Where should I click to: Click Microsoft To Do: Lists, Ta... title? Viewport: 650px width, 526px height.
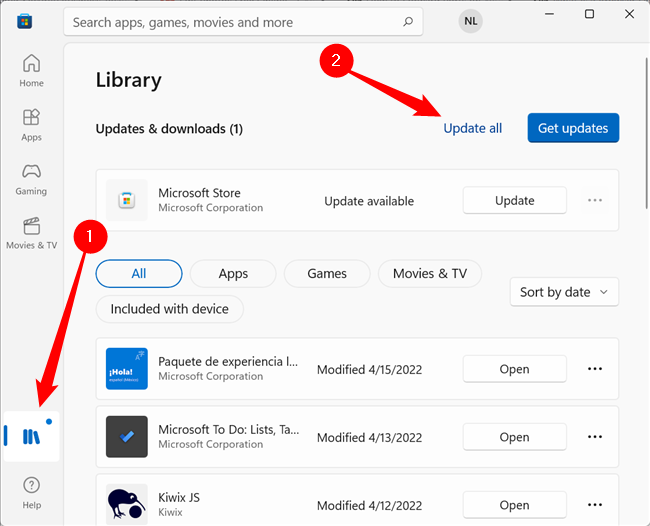tap(229, 429)
